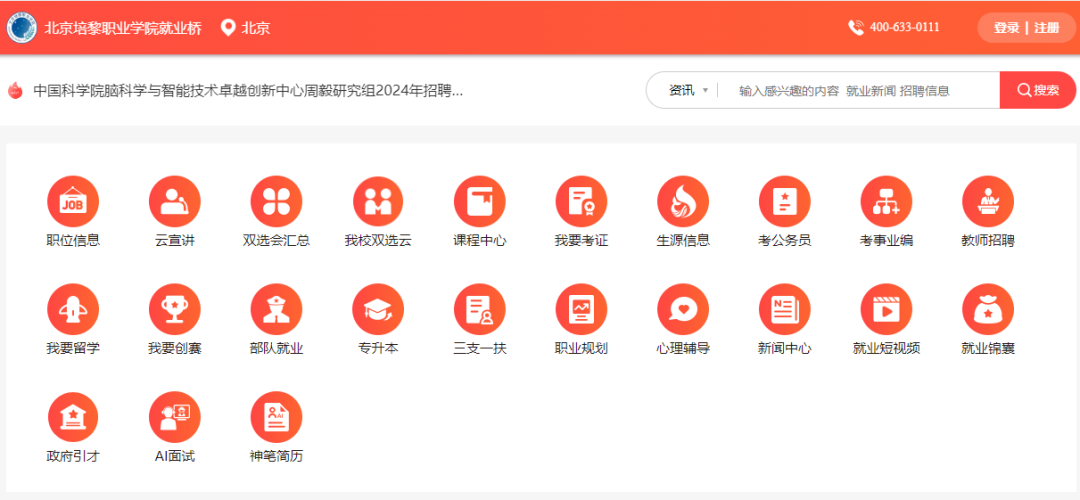Open the 我要创赛 trophy icon

click(175, 309)
